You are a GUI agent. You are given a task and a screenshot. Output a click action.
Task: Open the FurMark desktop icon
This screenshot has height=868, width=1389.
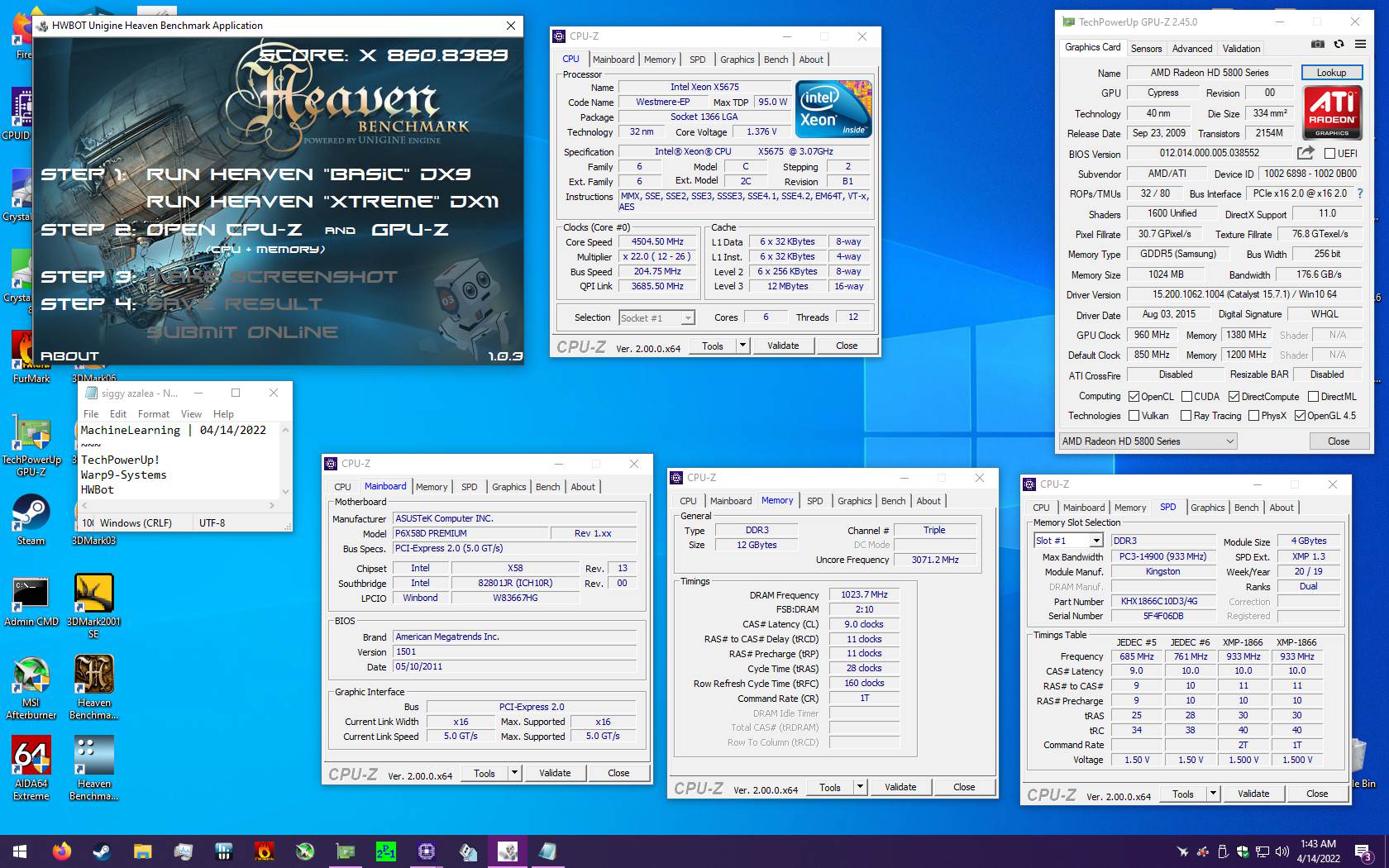click(x=31, y=358)
